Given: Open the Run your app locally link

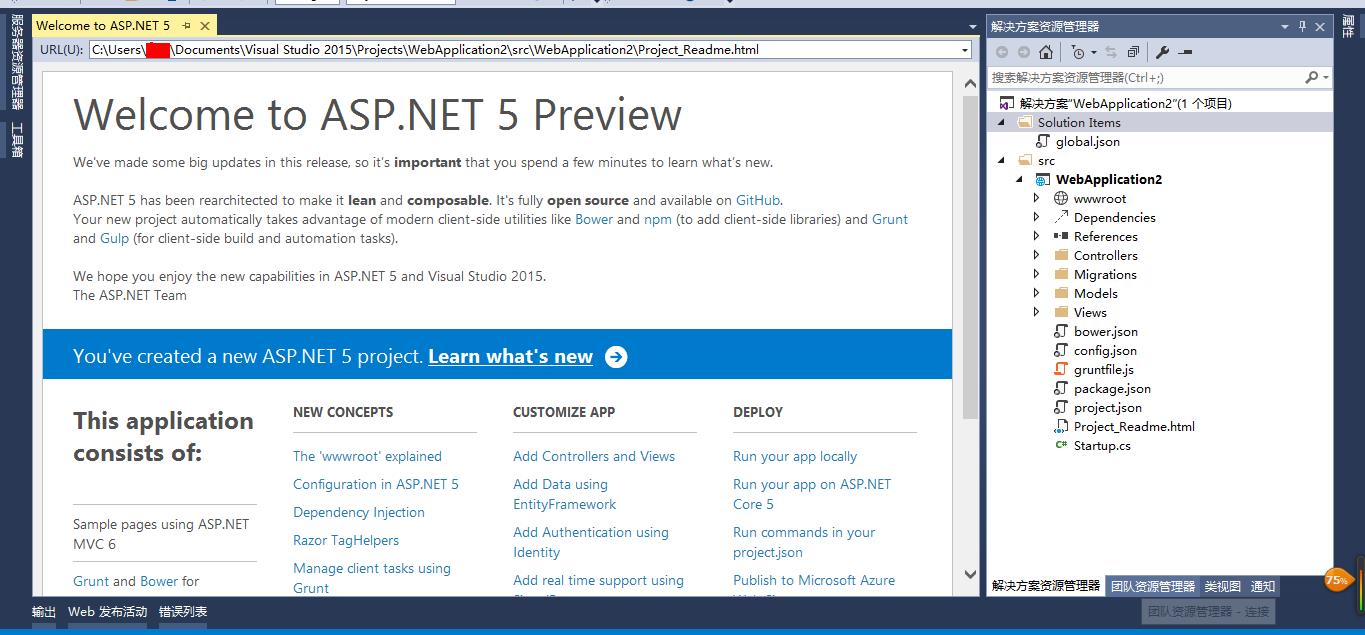Looking at the screenshot, I should (x=795, y=456).
